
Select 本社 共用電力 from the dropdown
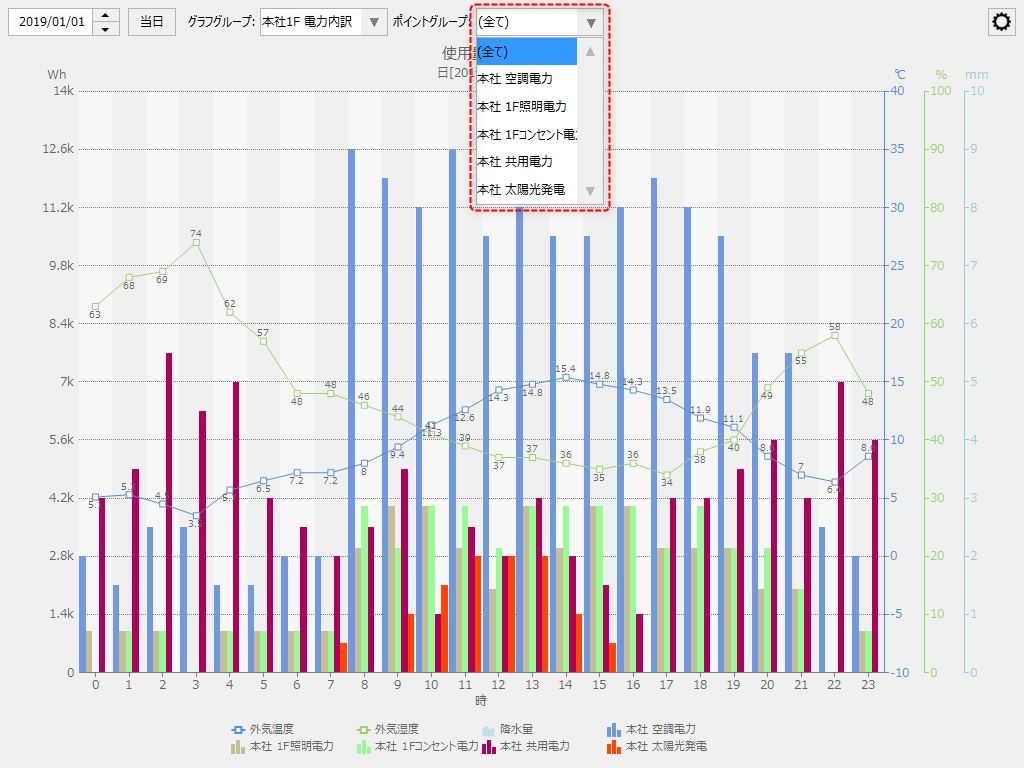(527, 161)
